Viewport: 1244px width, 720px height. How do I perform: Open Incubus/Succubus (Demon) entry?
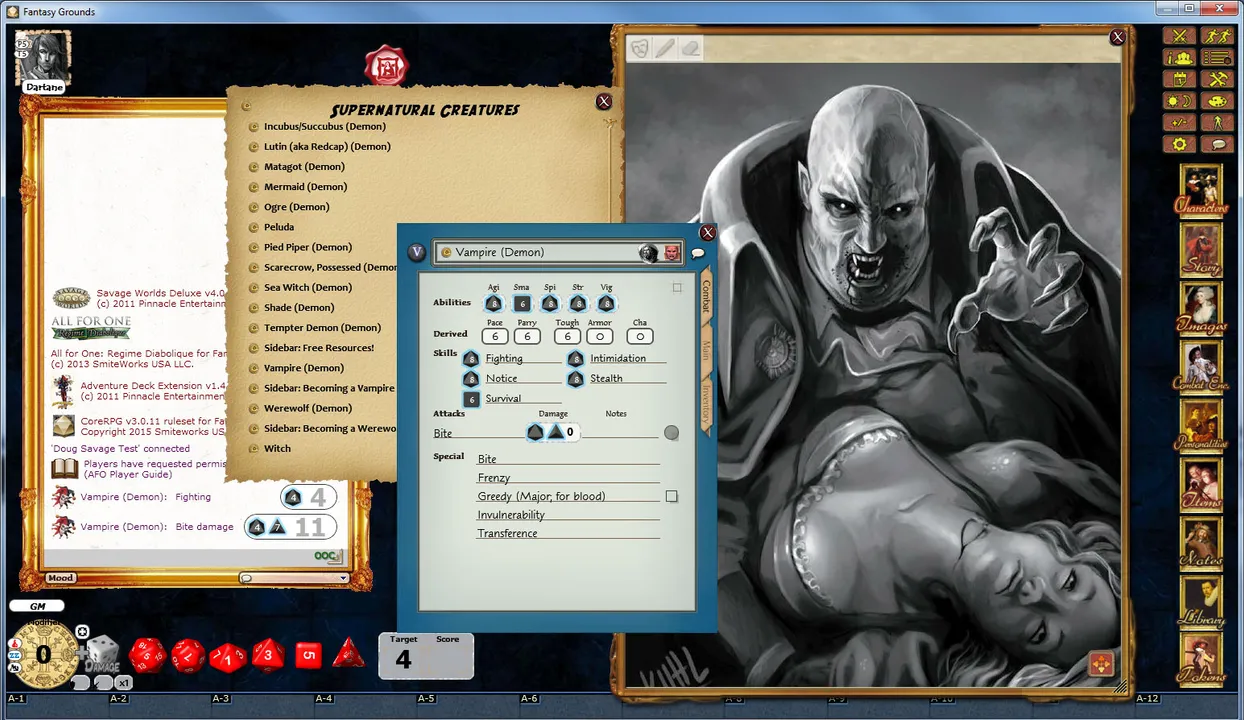coord(325,126)
